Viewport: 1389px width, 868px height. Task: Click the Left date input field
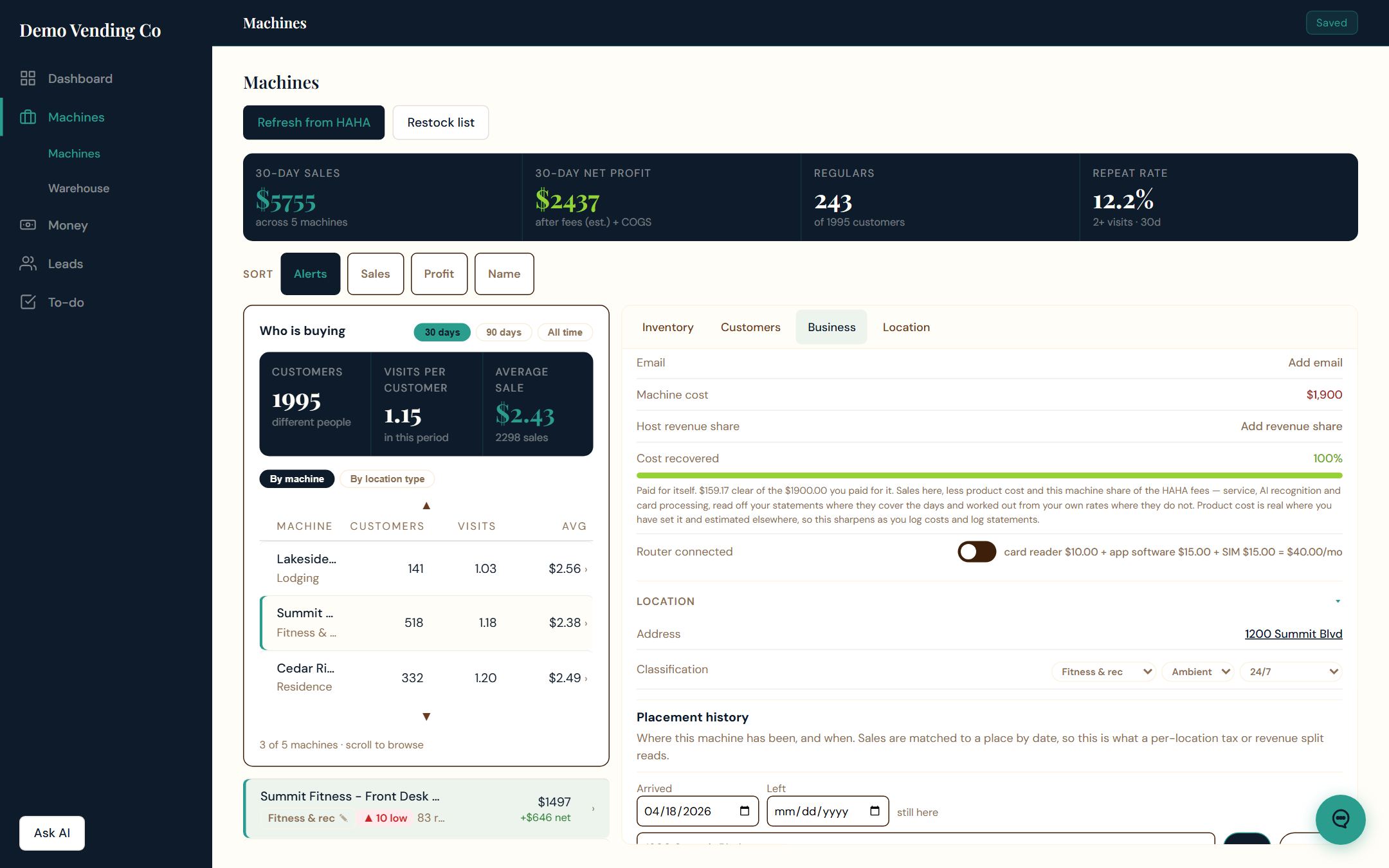(x=828, y=811)
